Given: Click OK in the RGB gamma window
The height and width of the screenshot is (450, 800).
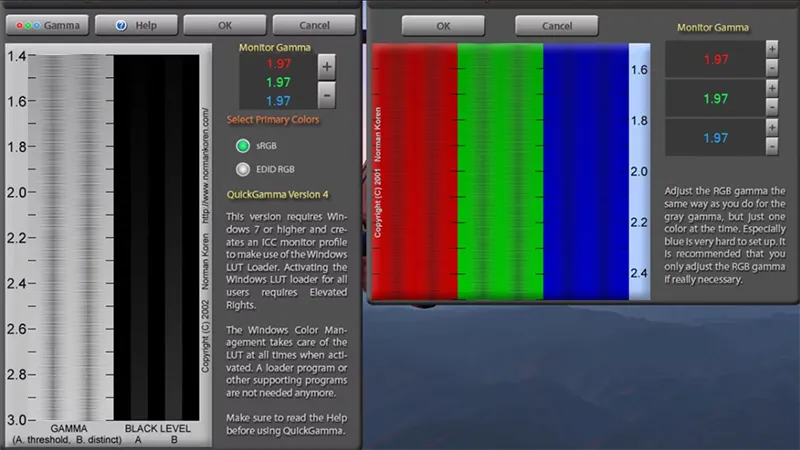Looking at the screenshot, I should tap(443, 26).
